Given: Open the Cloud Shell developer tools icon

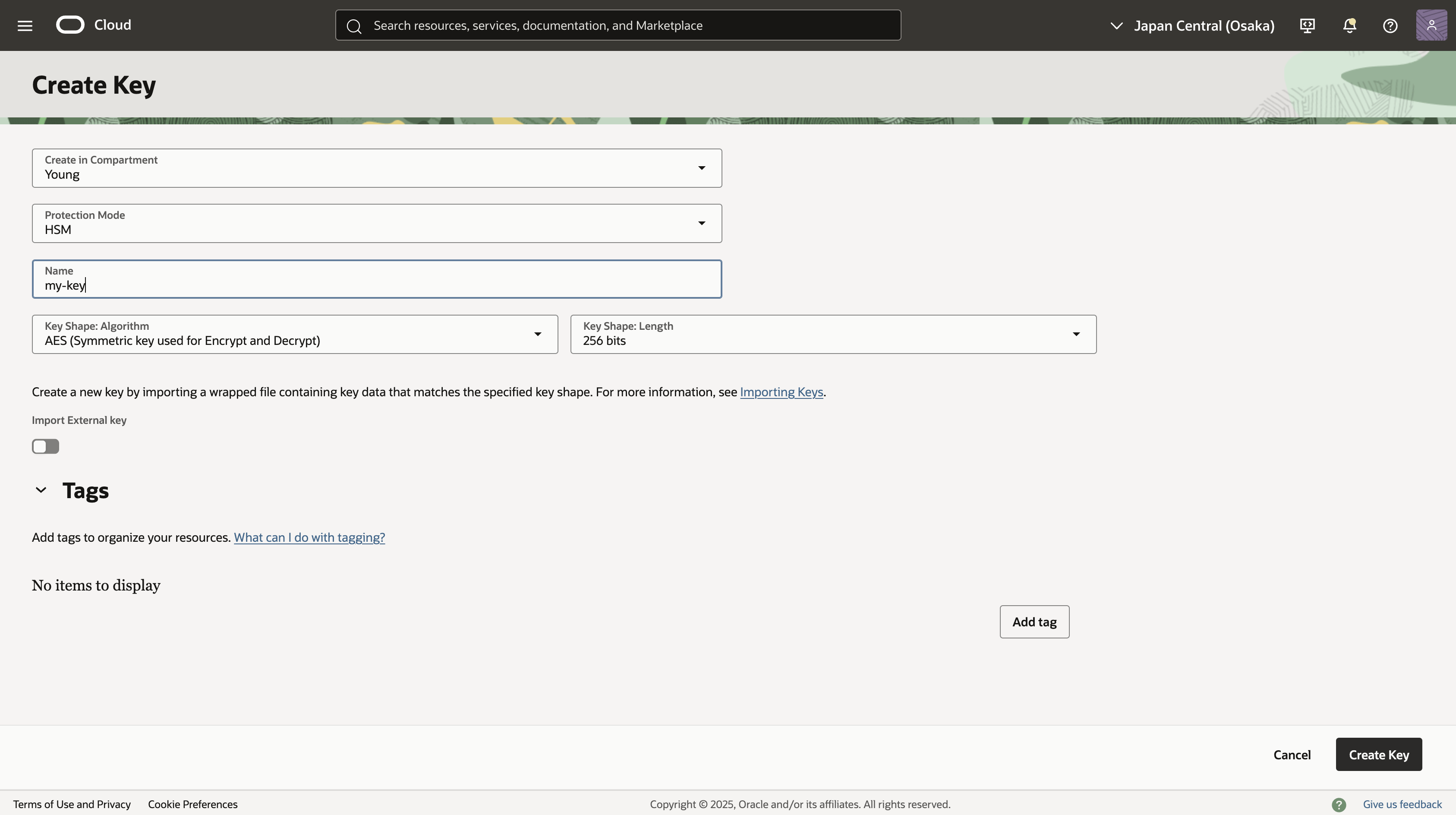Looking at the screenshot, I should [x=1308, y=25].
